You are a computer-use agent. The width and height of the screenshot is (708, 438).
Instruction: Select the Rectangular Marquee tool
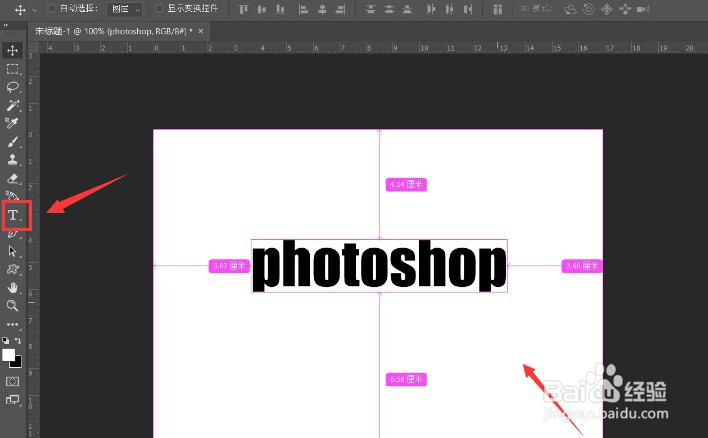click(x=12, y=69)
